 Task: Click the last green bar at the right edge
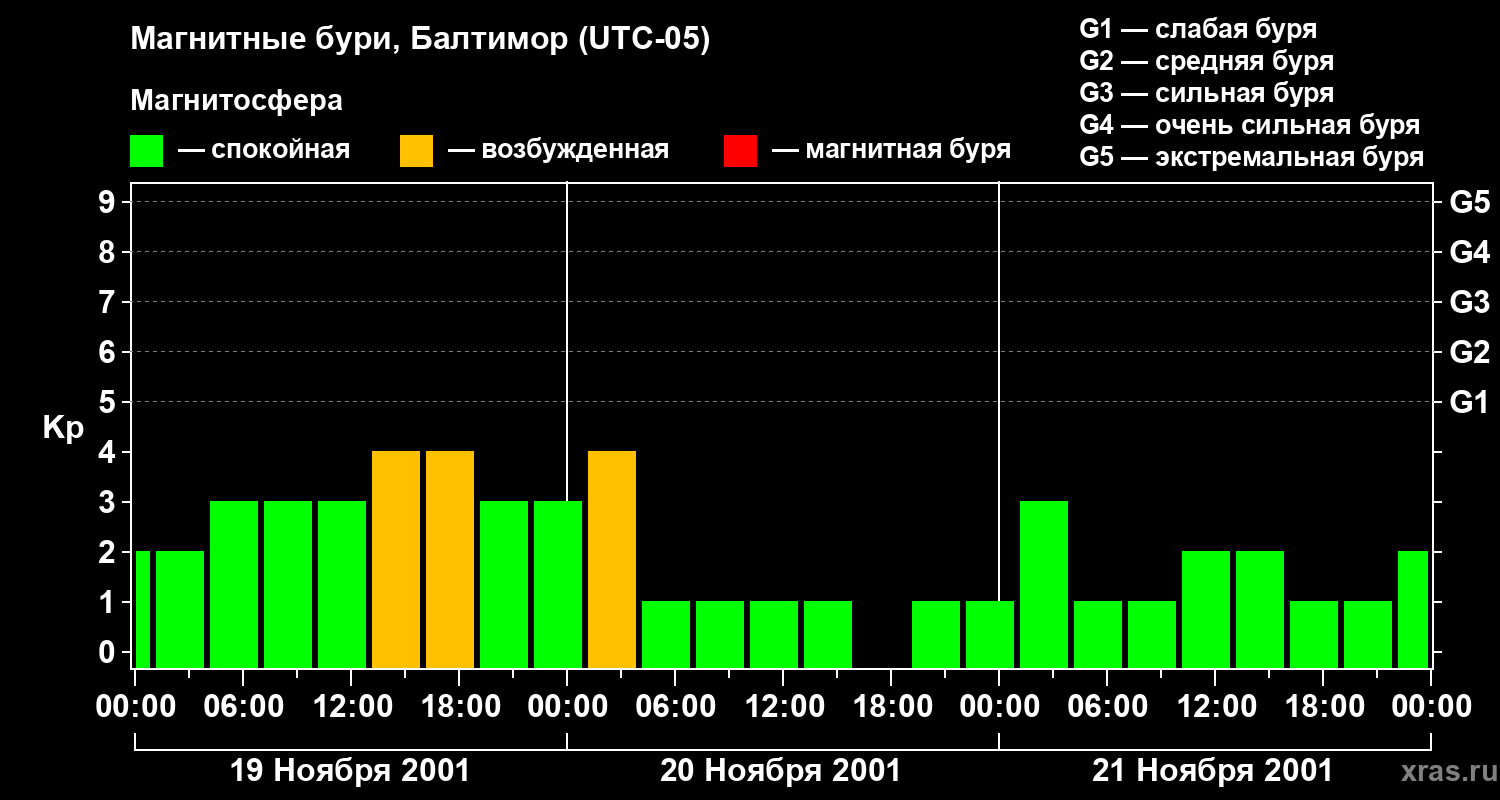1413,609
